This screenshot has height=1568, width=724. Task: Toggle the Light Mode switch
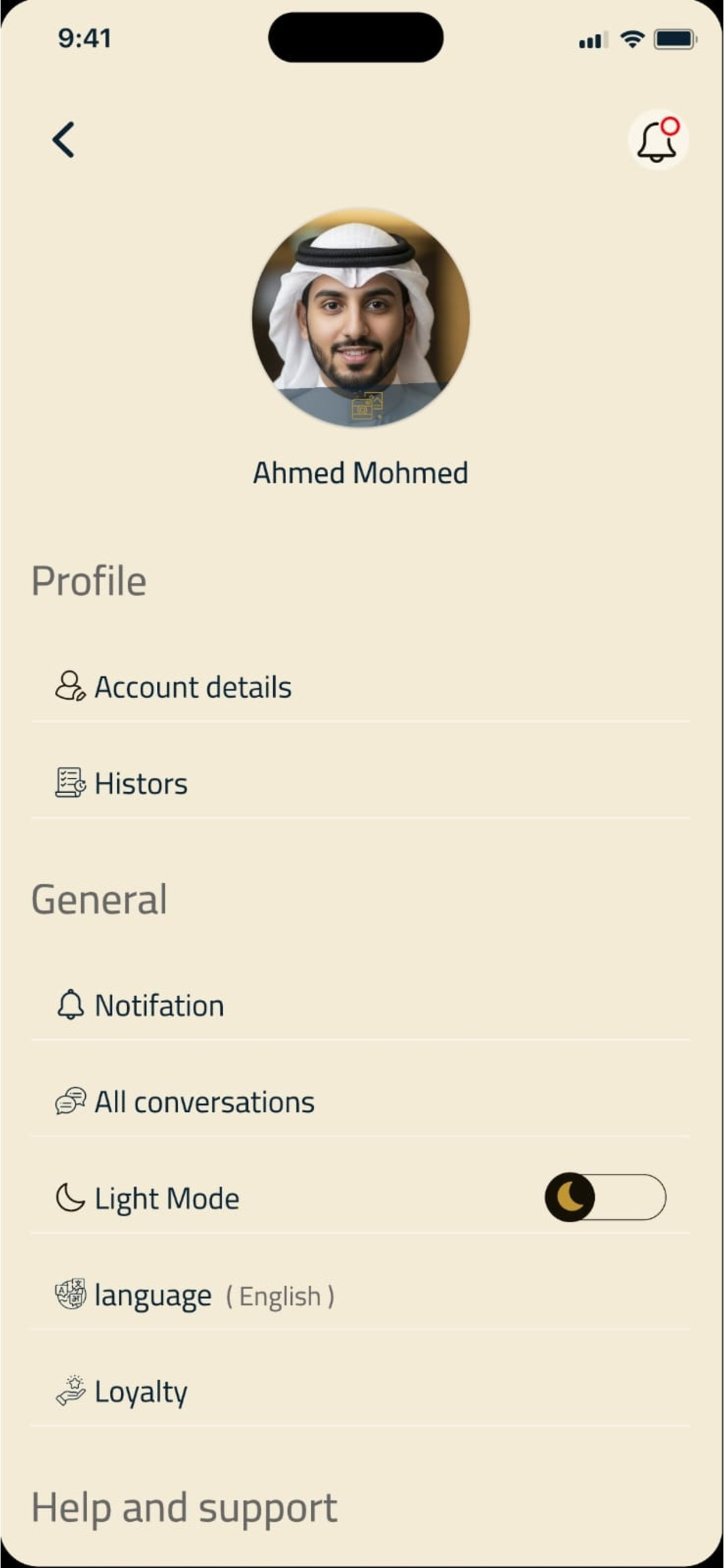(x=605, y=1196)
